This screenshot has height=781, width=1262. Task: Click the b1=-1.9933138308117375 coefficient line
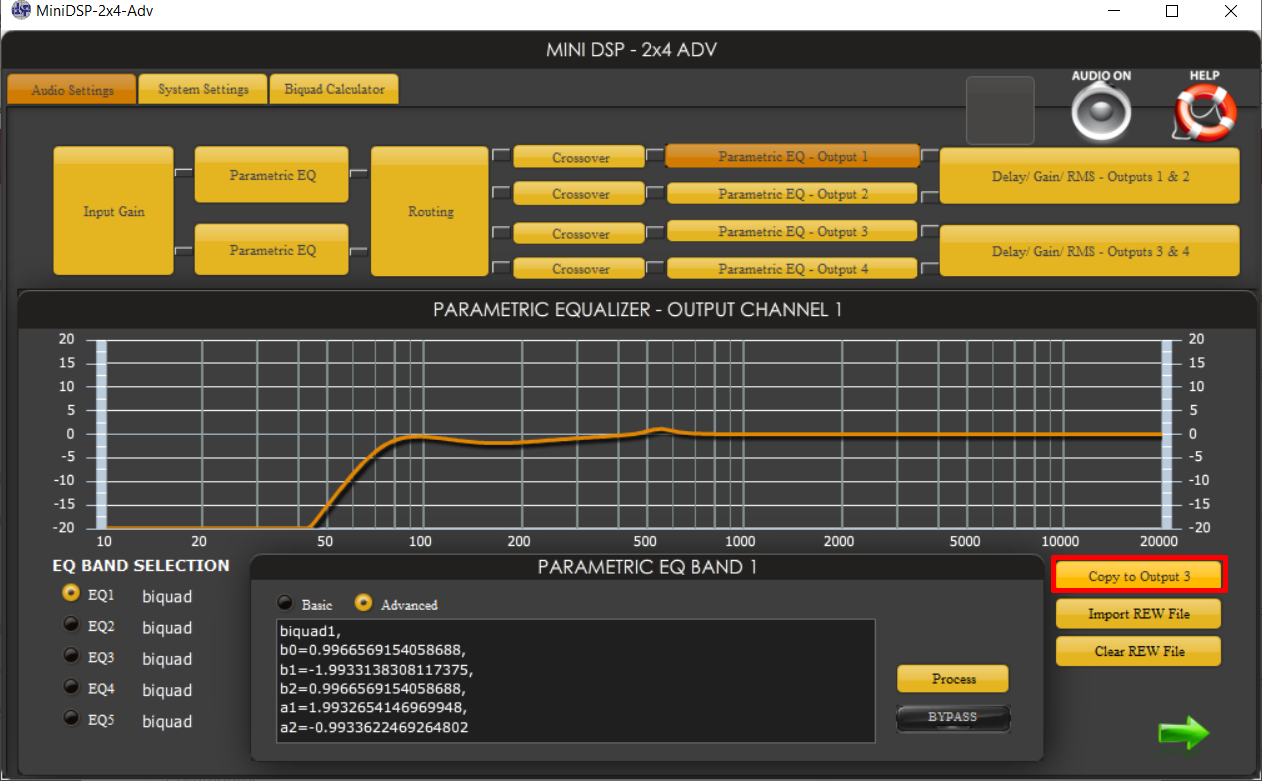point(376,669)
